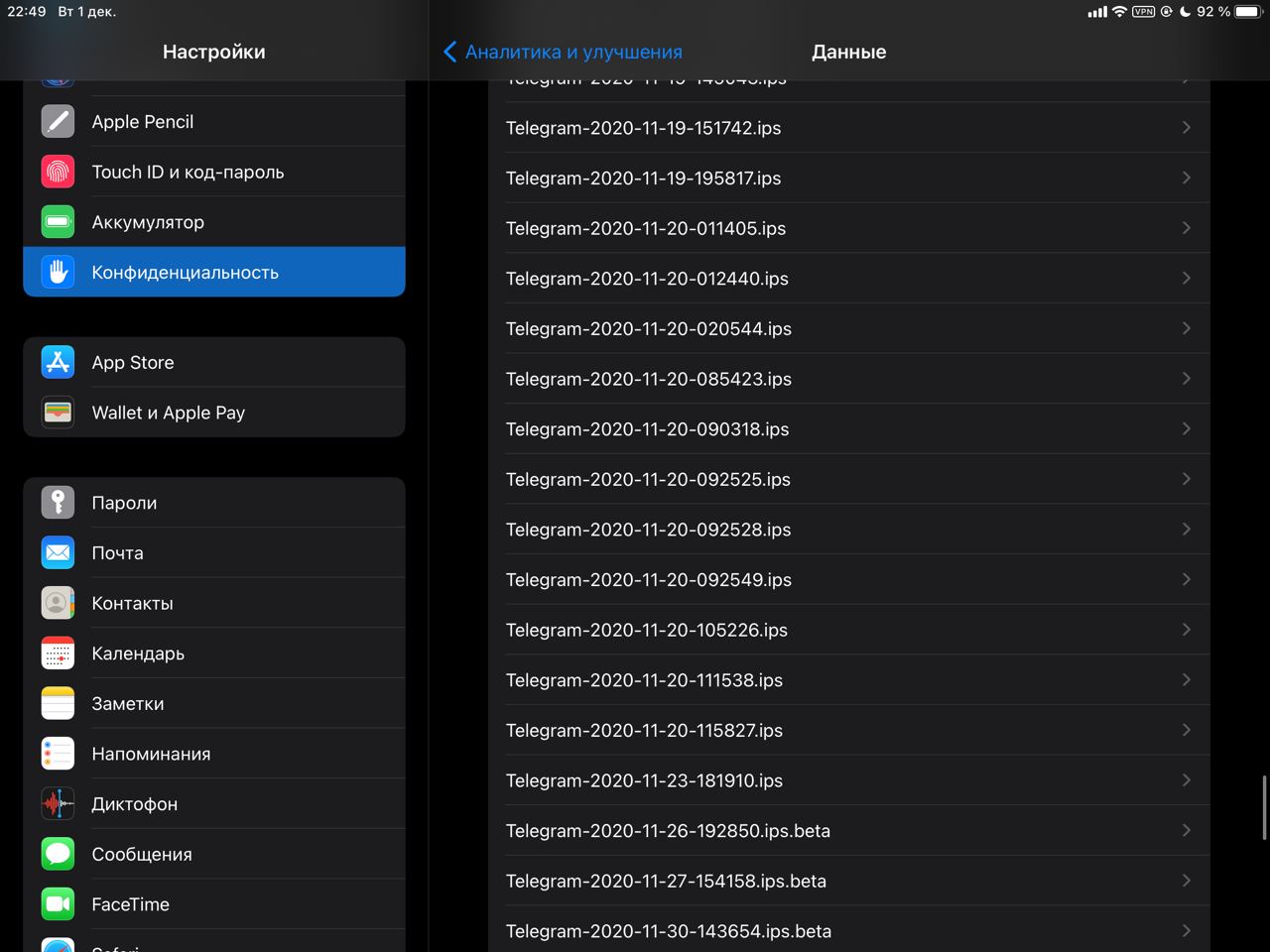This screenshot has width=1270, height=952.
Task: Open Telegram-2020-11-20-092549.ips log
Action: (849, 579)
